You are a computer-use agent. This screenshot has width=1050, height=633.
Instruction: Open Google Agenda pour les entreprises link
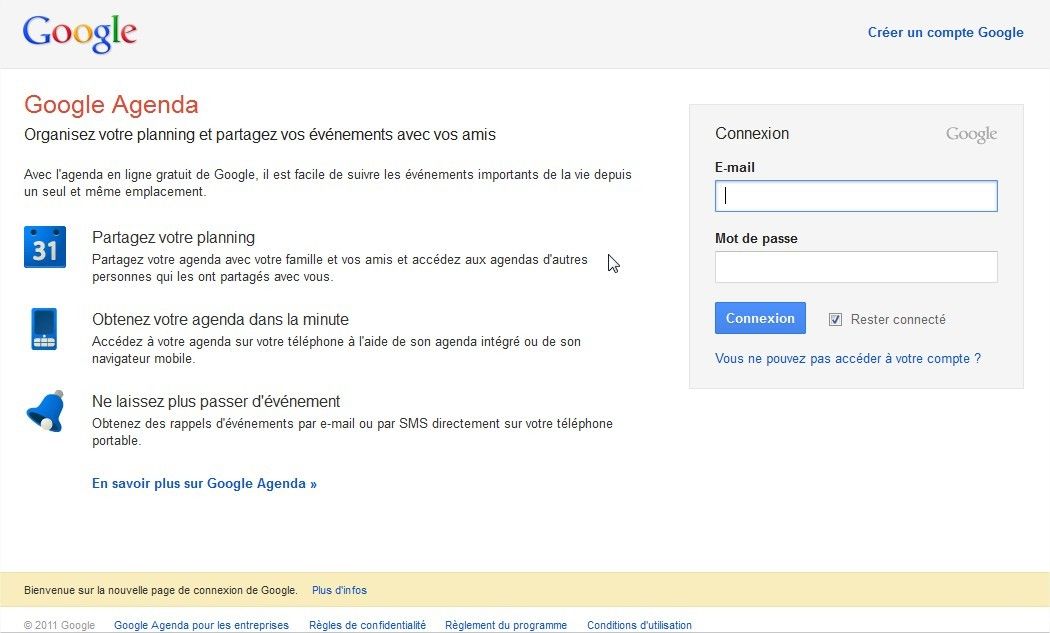[201, 625]
